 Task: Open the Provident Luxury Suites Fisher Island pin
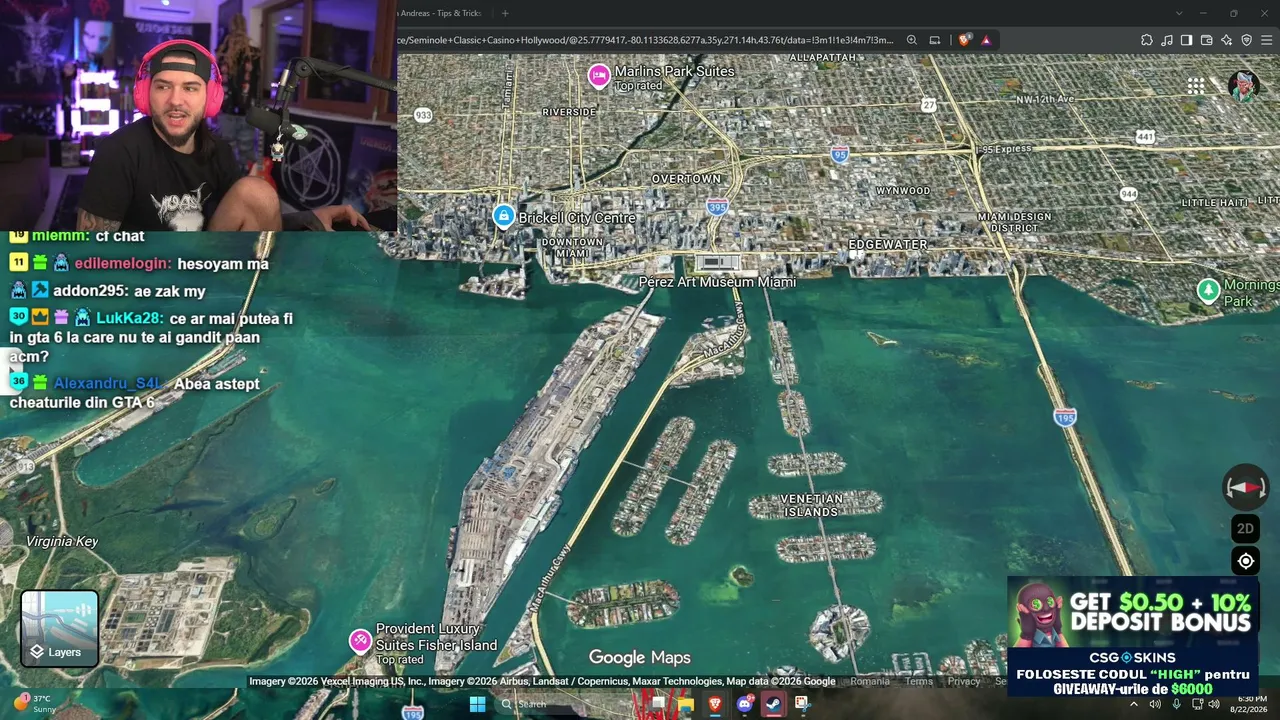point(360,640)
